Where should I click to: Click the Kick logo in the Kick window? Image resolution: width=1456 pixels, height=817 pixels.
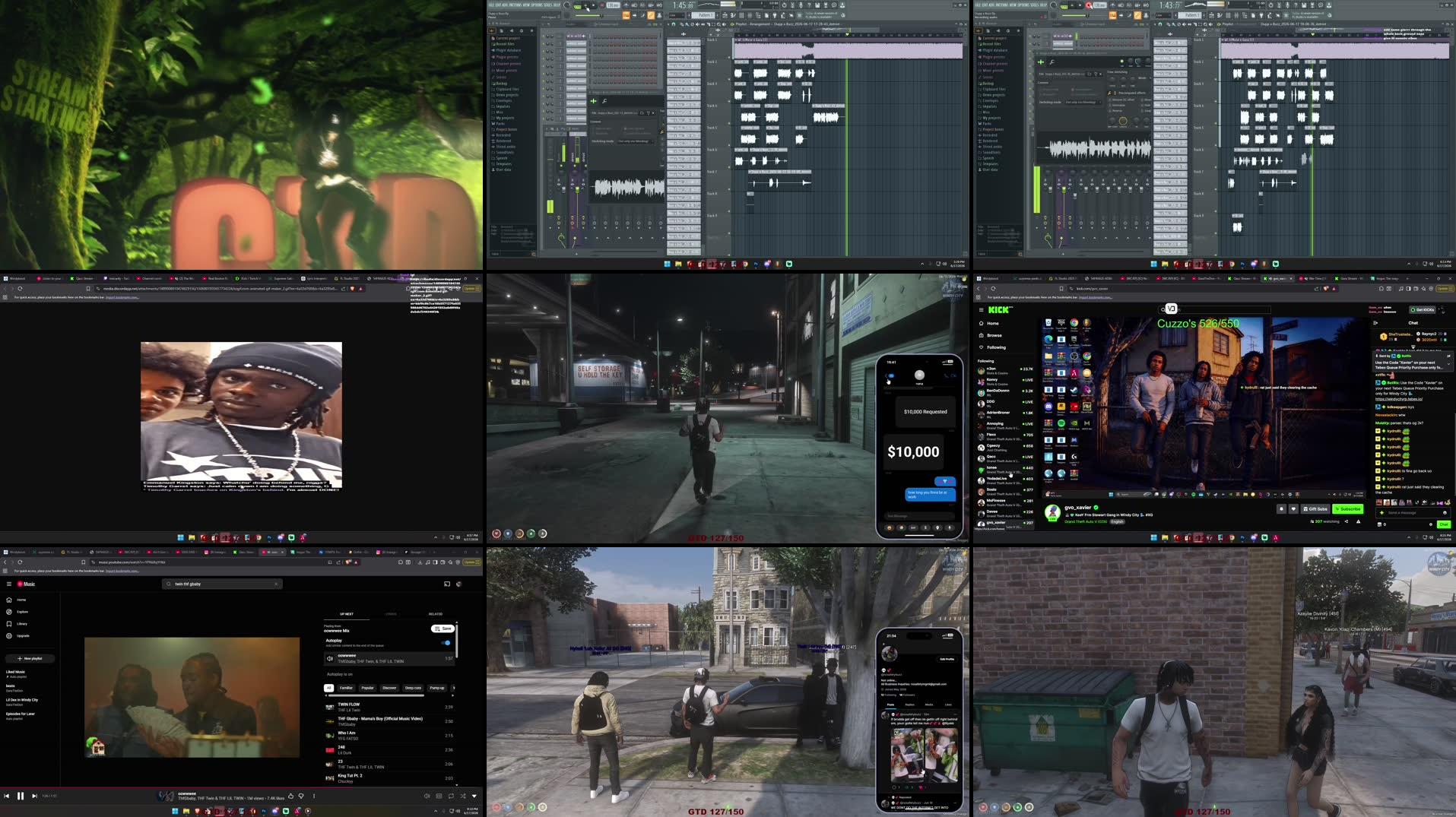[x=998, y=309]
